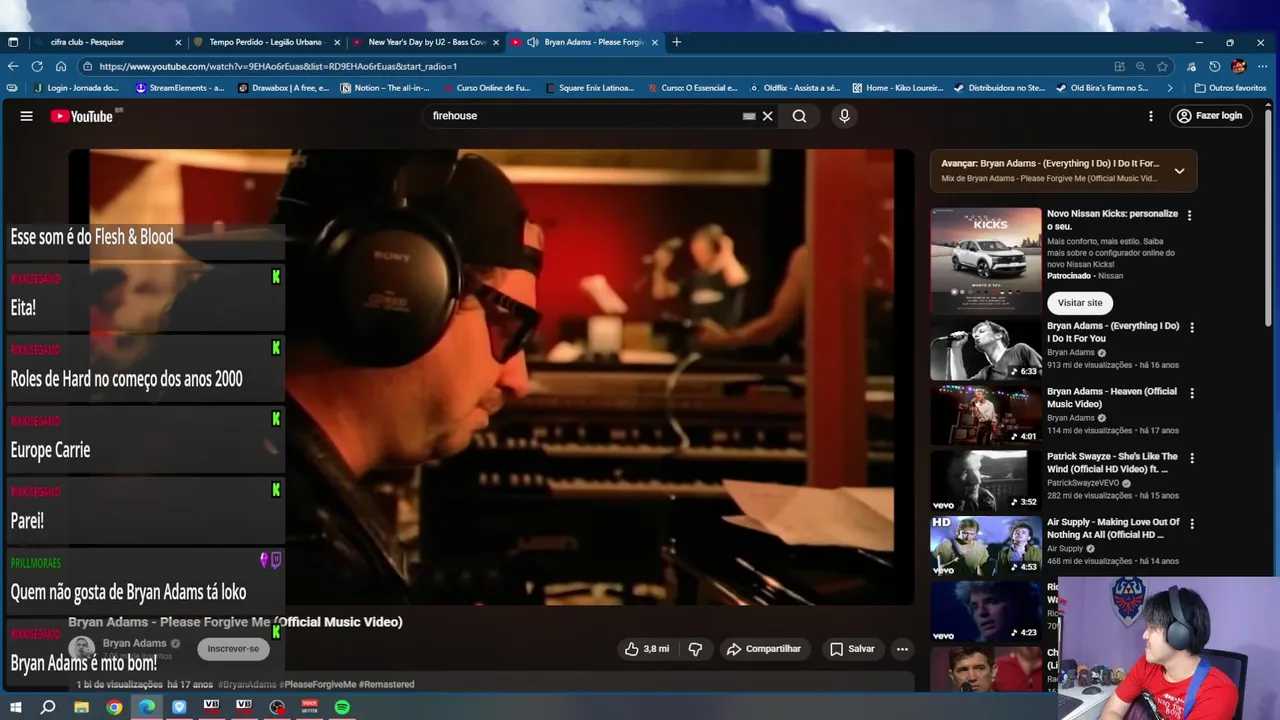This screenshot has width=1280, height=720.
Task: Open Windows Start menu
Action: click(x=15, y=707)
